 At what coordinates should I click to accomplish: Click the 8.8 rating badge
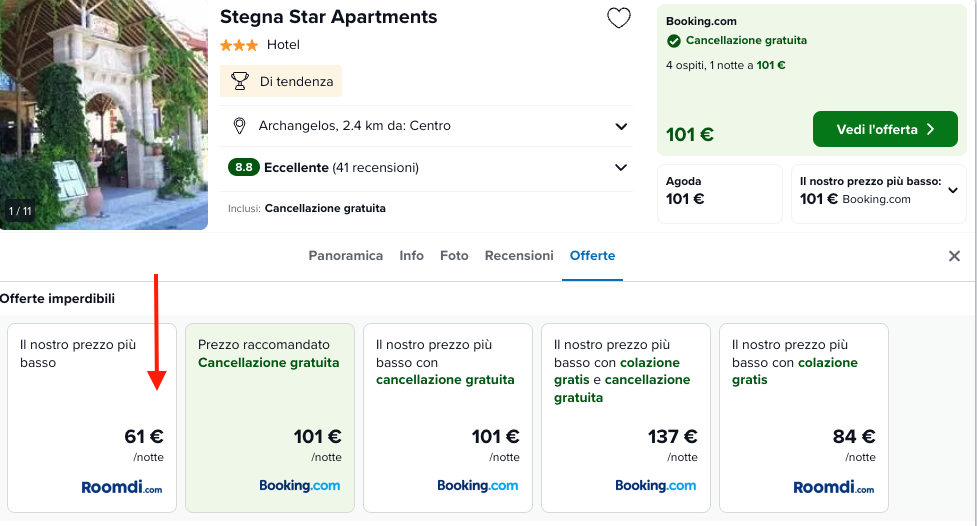(x=244, y=167)
